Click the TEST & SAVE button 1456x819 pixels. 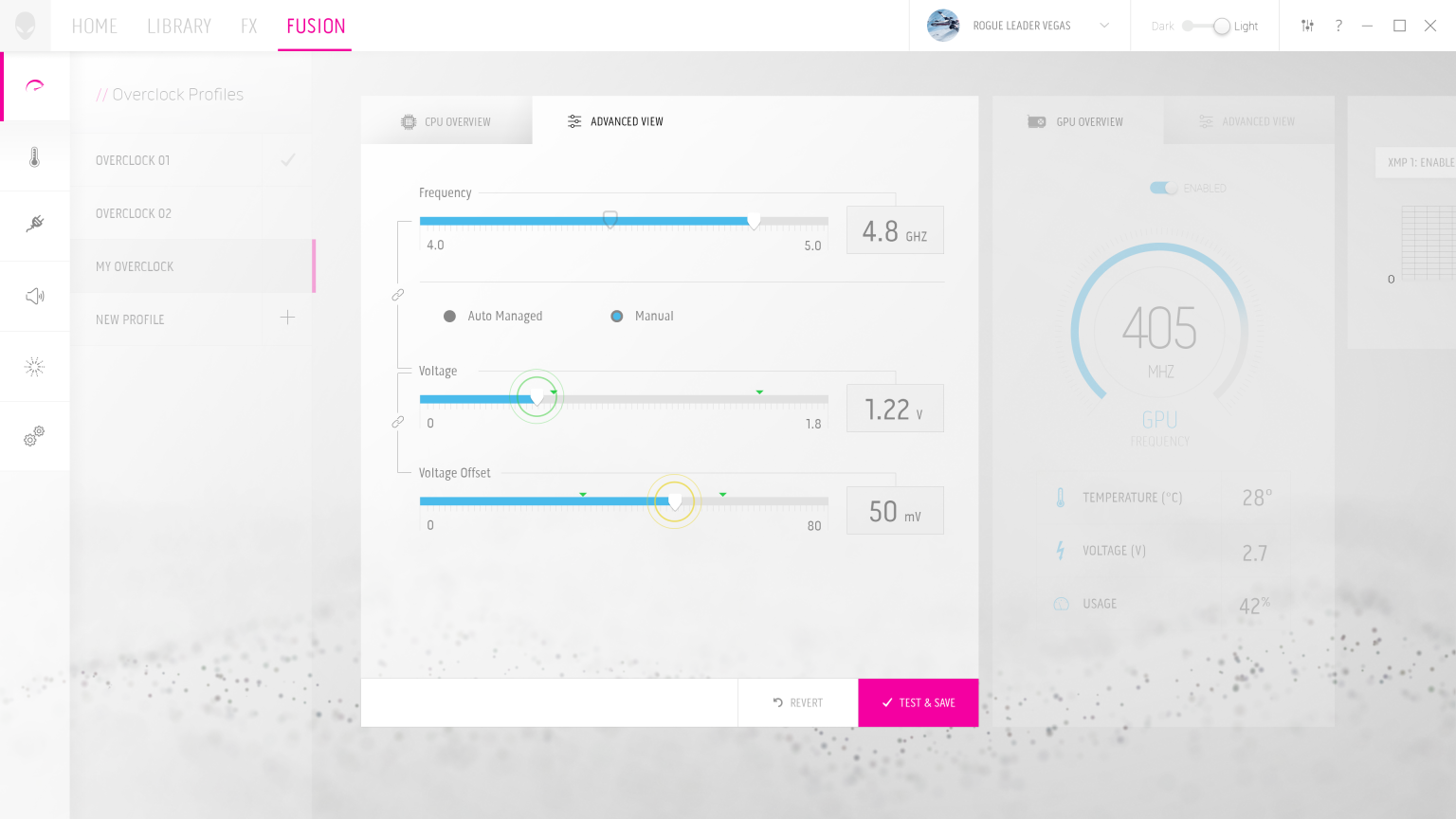pyautogui.click(x=918, y=702)
